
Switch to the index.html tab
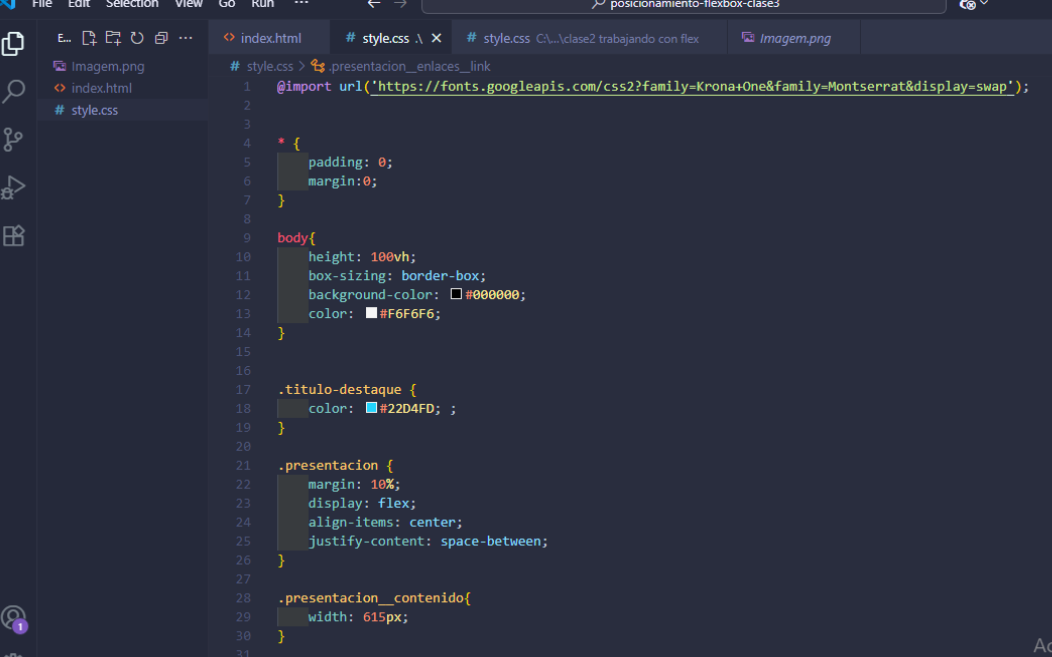pos(269,38)
